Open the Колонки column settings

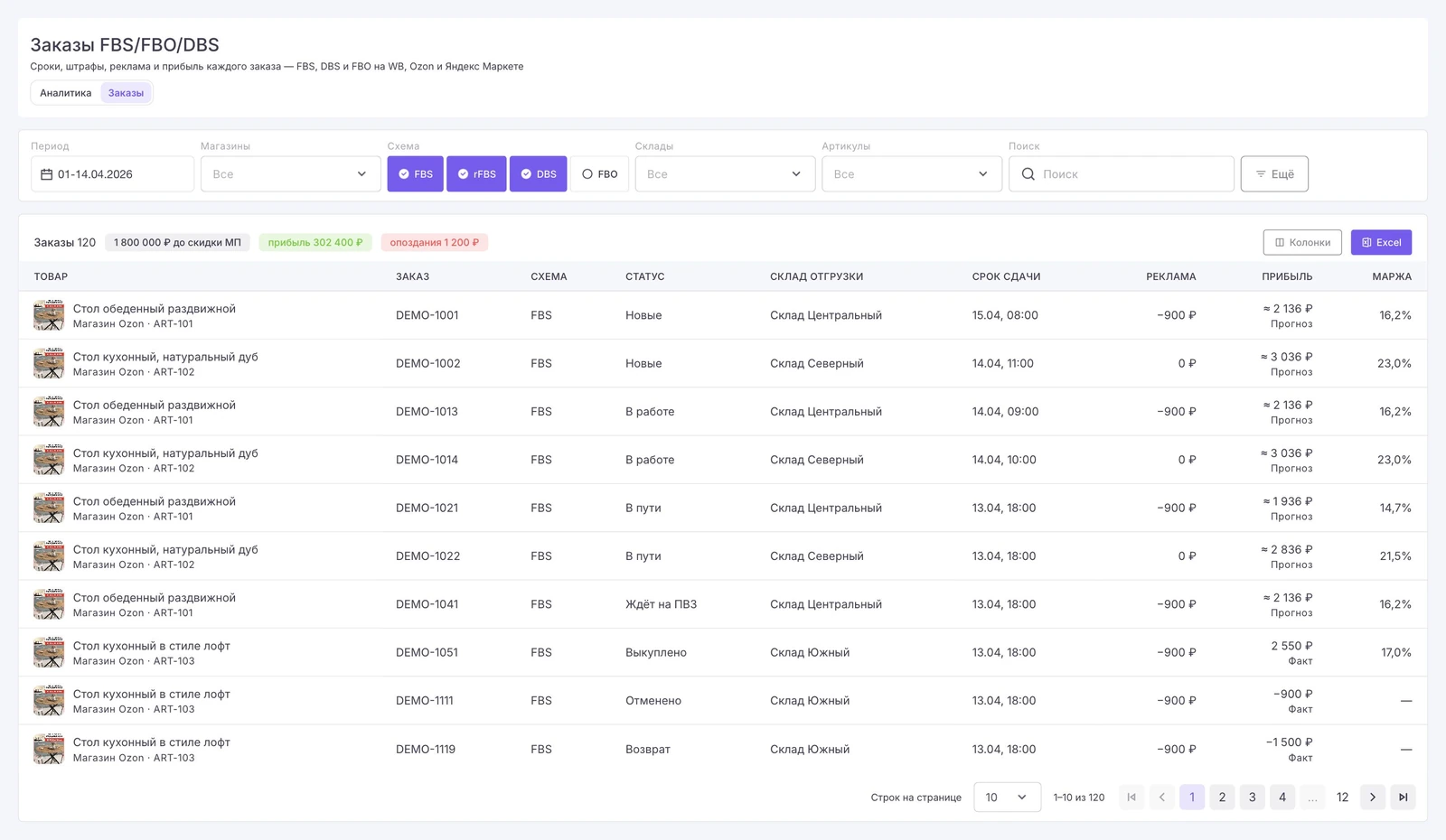point(1302,242)
